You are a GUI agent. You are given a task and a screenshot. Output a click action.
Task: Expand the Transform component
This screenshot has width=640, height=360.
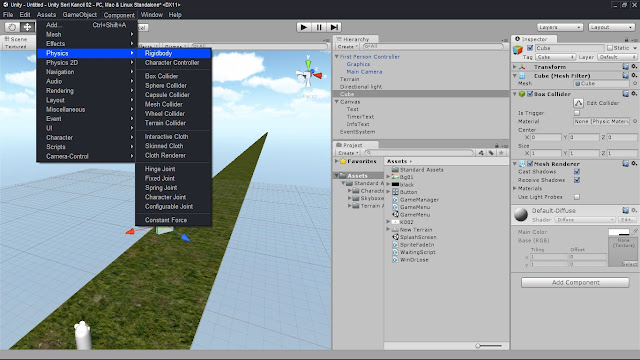tap(515, 67)
